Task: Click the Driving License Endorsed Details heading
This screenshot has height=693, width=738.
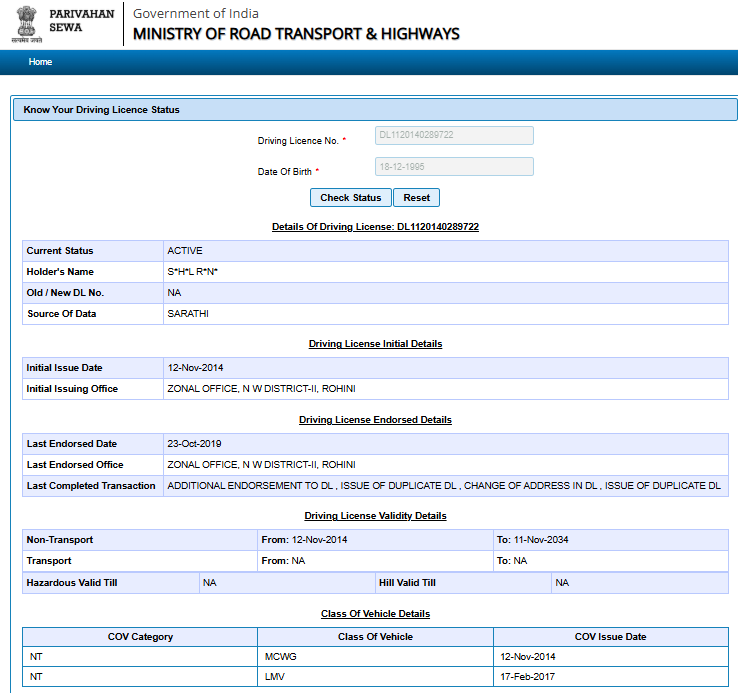Action: [x=375, y=420]
